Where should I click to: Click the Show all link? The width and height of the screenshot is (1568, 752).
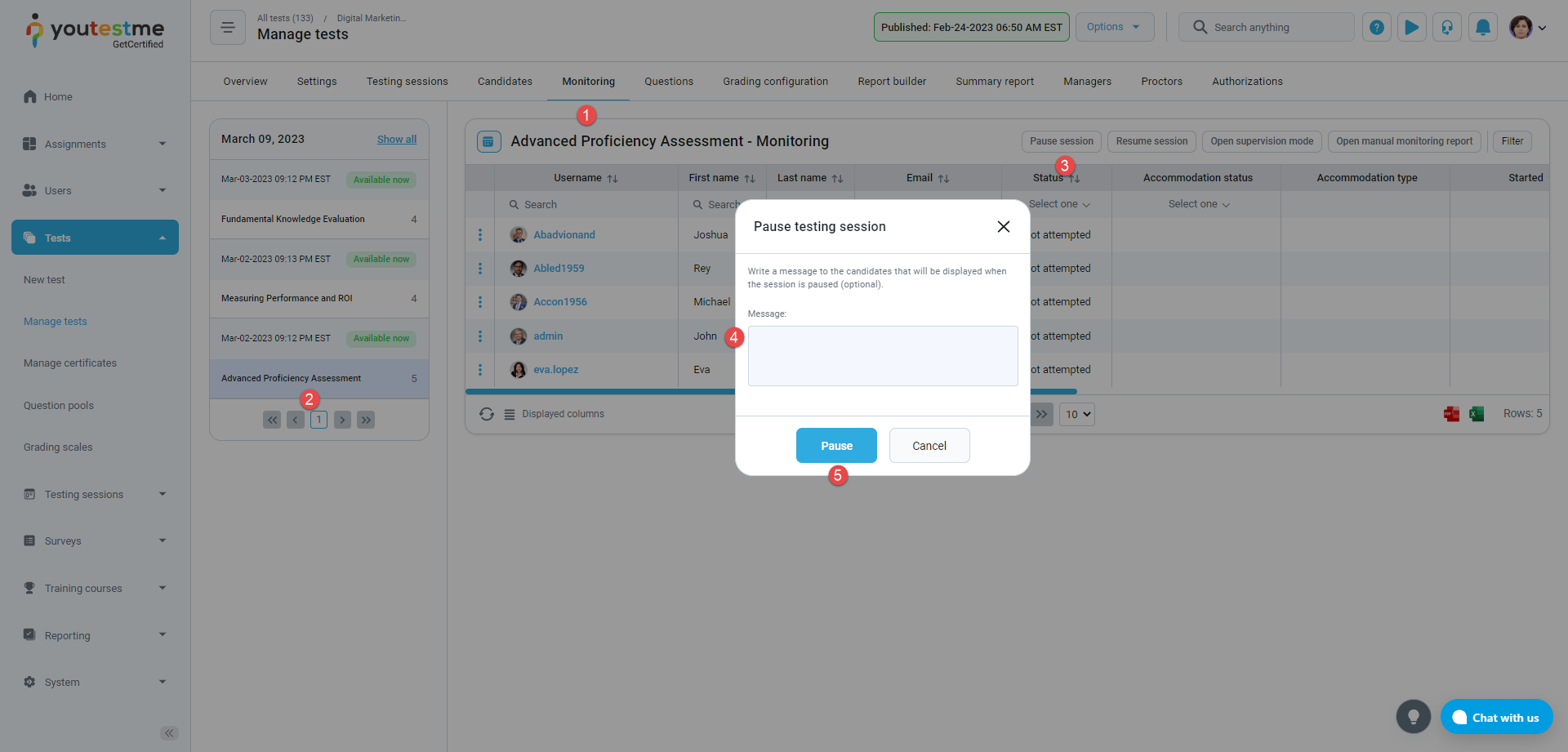coord(397,140)
